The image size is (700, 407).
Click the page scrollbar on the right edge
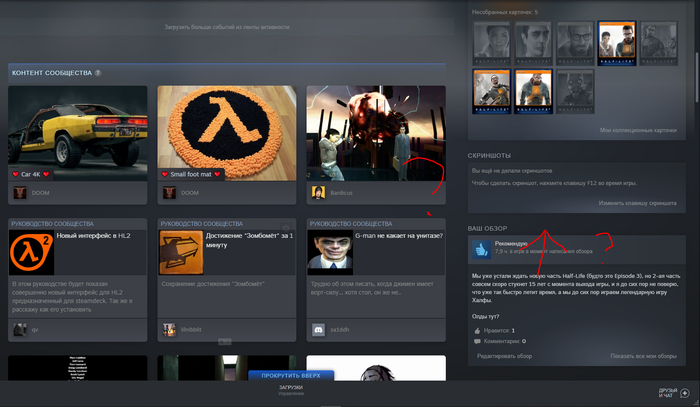tap(697, 76)
